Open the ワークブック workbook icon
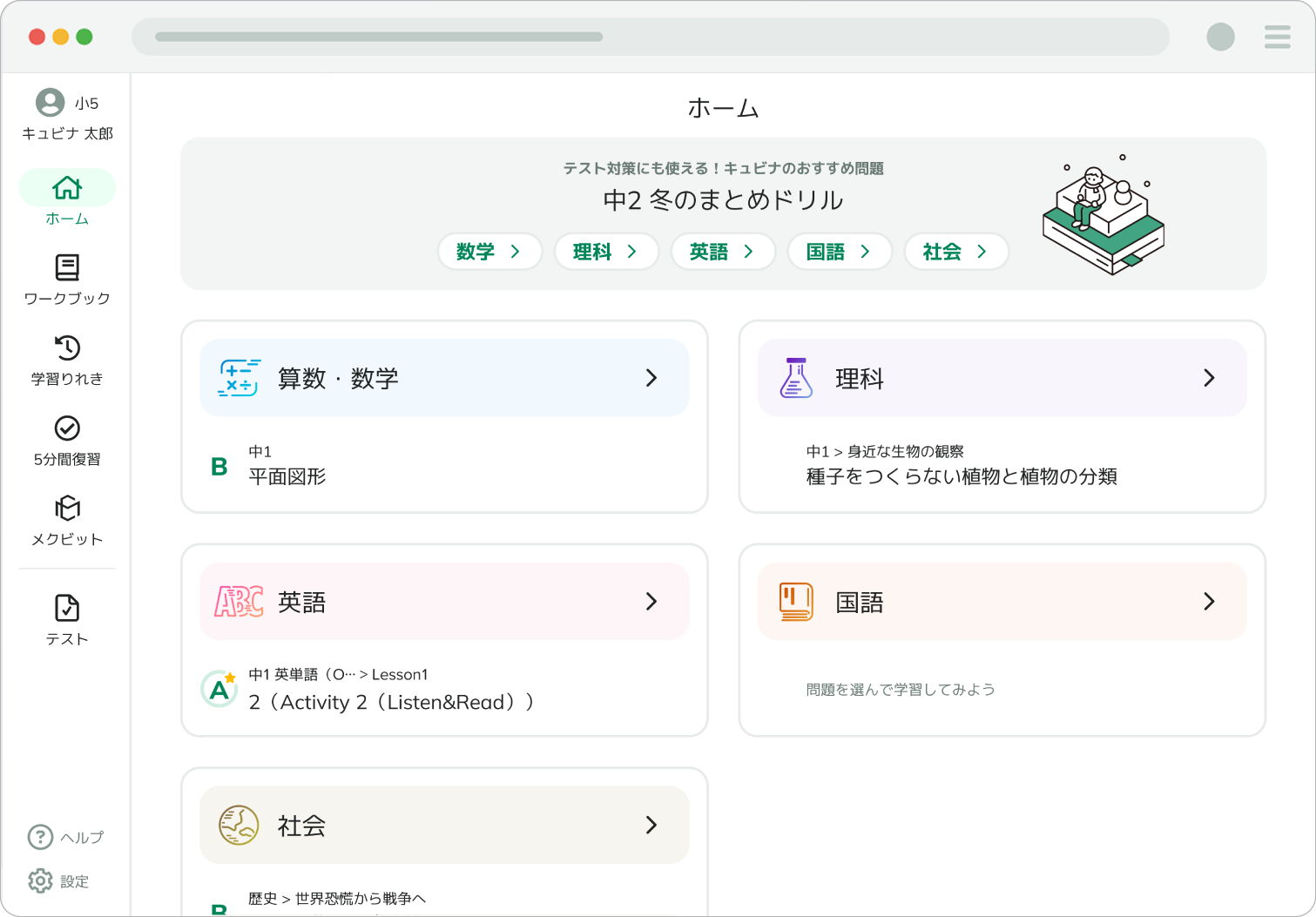 tap(67, 268)
